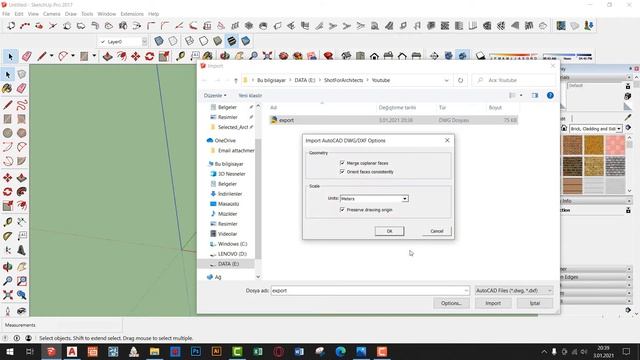
Task: Select OneDrive in navigation pane
Action: pyautogui.click(x=225, y=140)
